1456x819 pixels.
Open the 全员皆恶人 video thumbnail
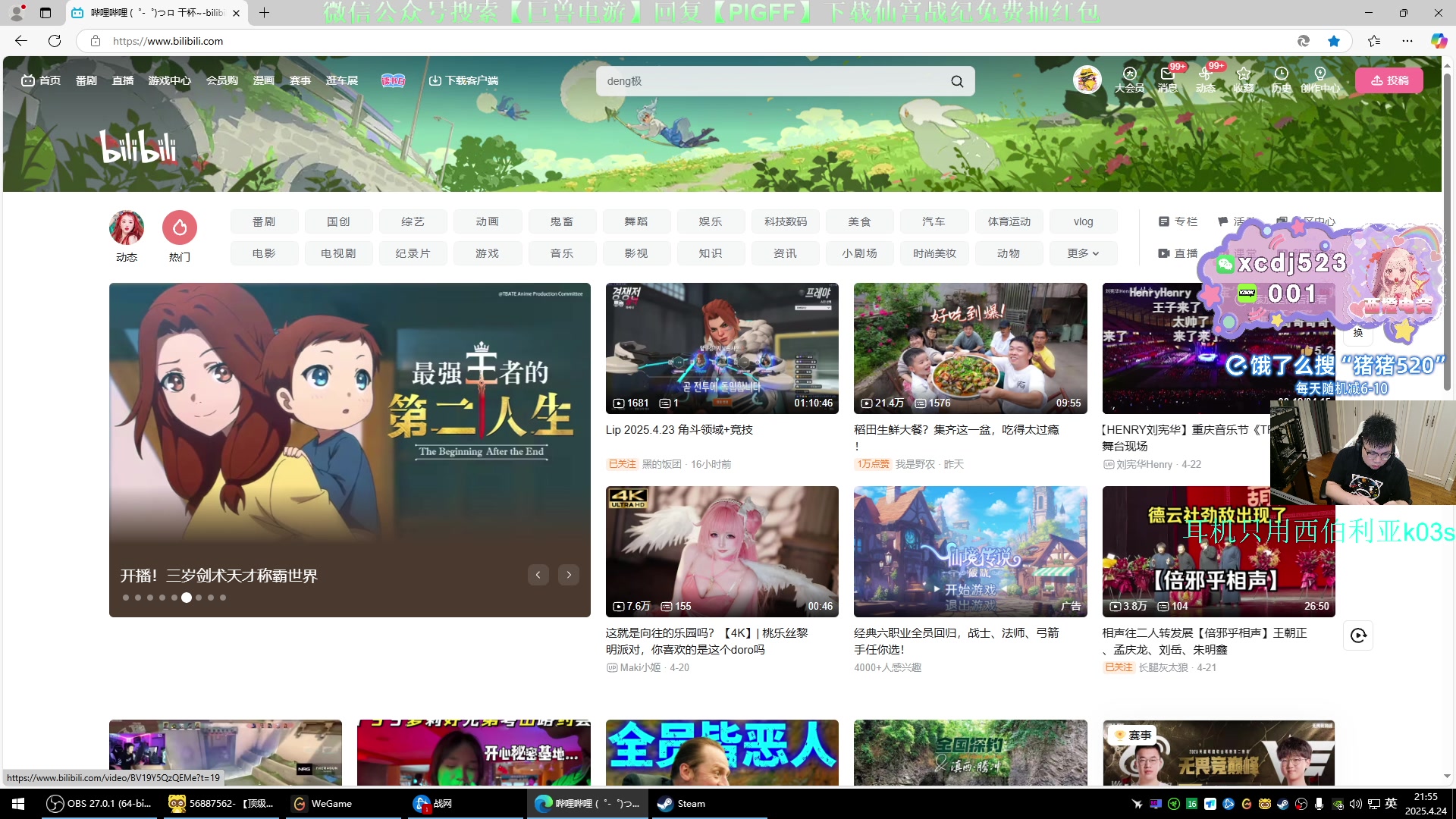tap(722, 752)
